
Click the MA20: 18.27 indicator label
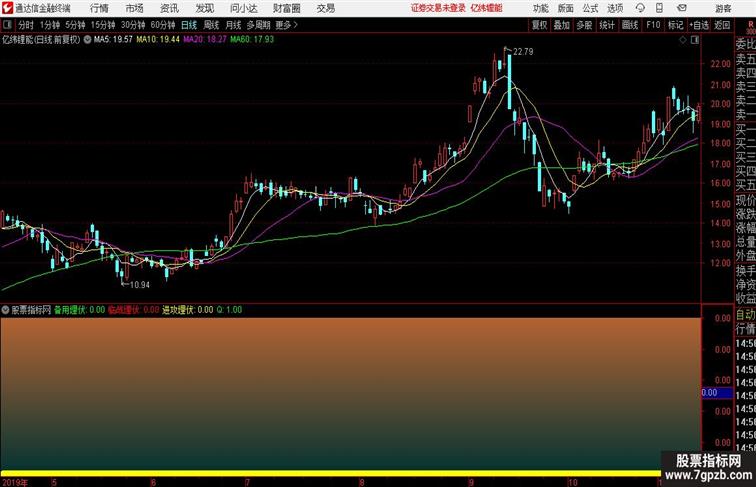click(x=205, y=40)
